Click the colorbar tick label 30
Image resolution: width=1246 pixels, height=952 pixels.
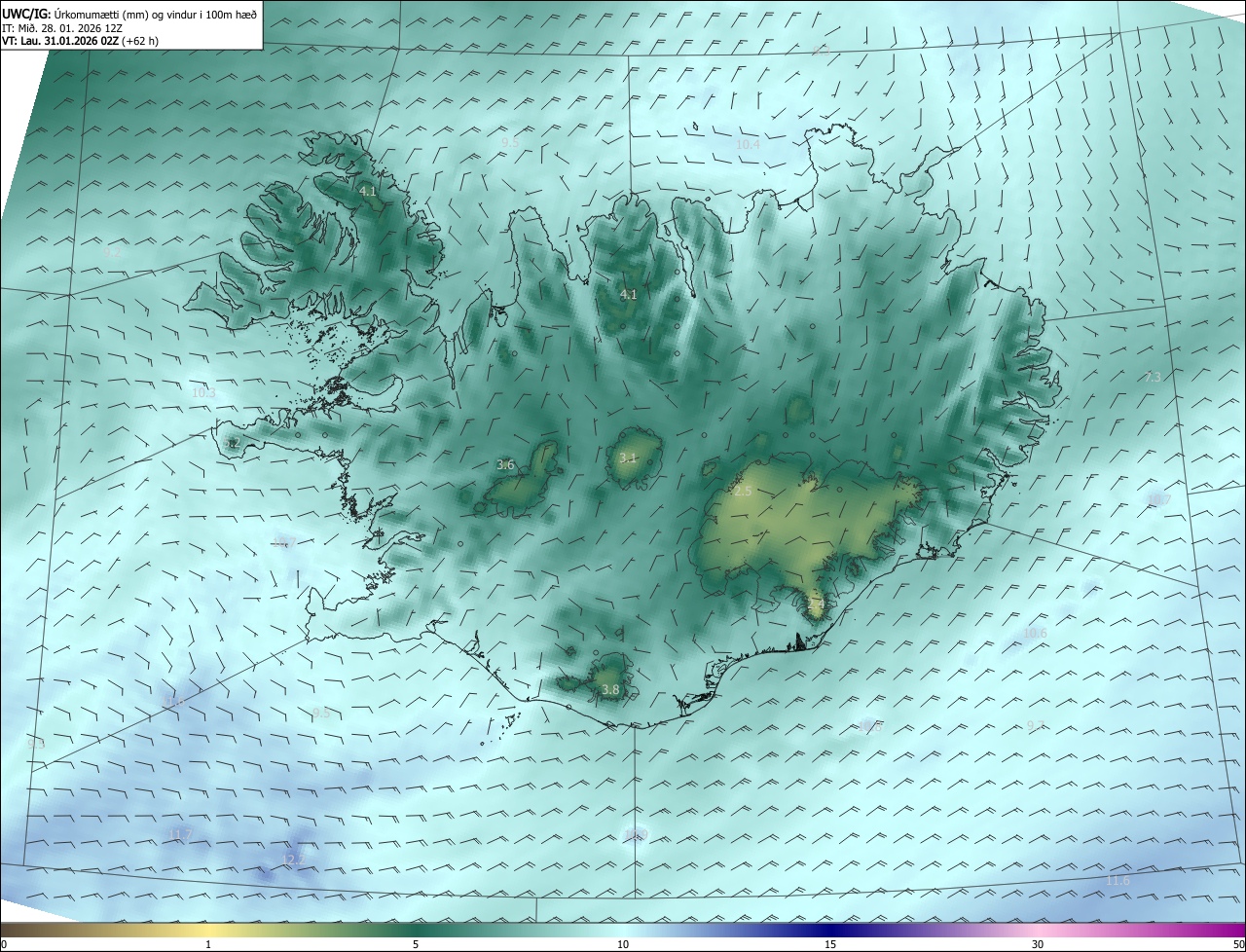point(1038,944)
